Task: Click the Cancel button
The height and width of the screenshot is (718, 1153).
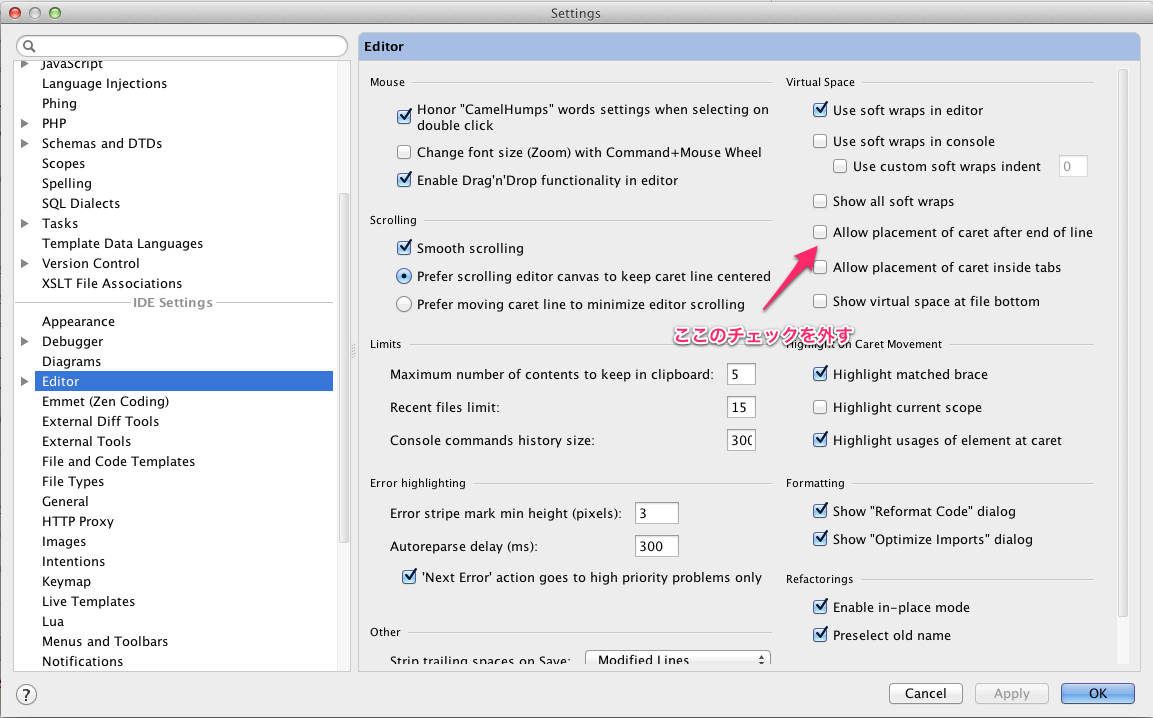Action: point(925,693)
